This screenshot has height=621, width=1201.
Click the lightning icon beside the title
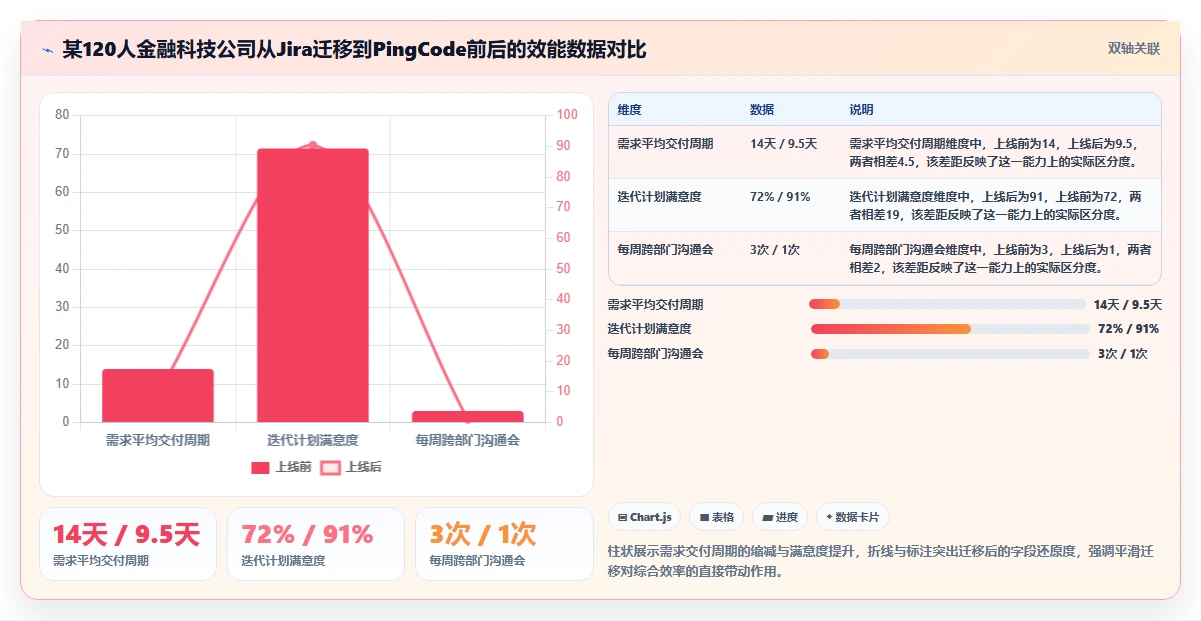coord(47,50)
